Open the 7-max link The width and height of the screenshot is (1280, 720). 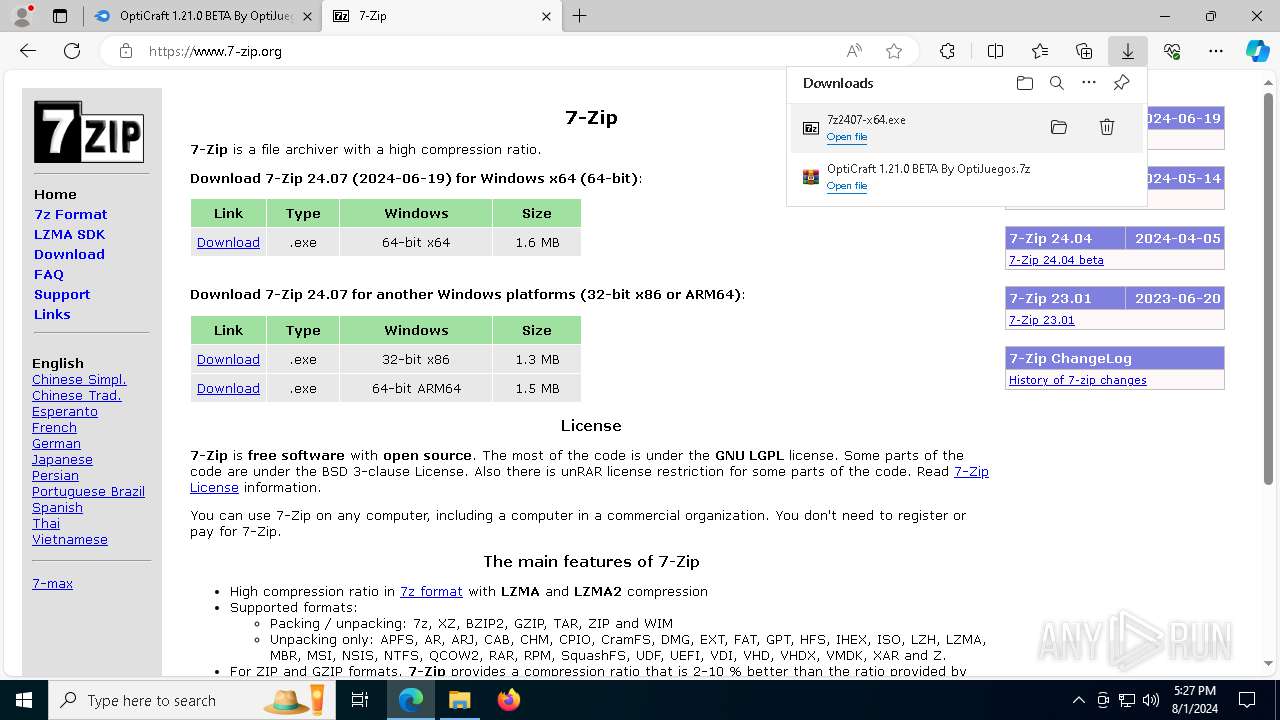click(52, 584)
